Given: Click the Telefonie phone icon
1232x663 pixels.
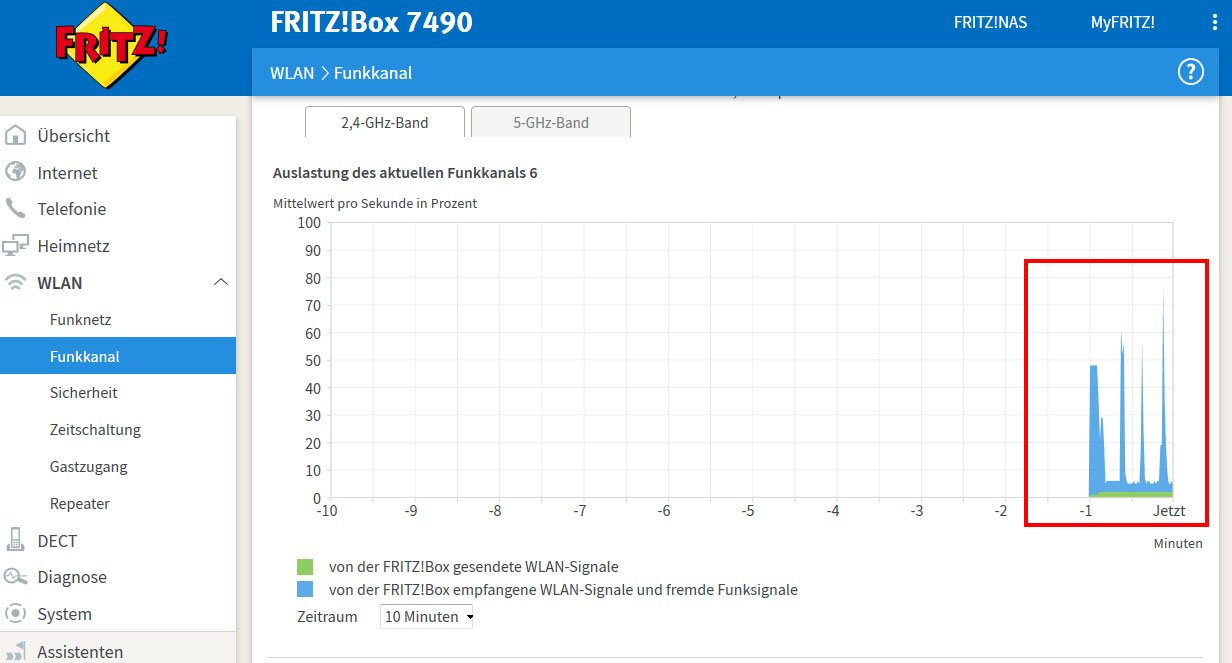Looking at the screenshot, I should tap(16, 209).
